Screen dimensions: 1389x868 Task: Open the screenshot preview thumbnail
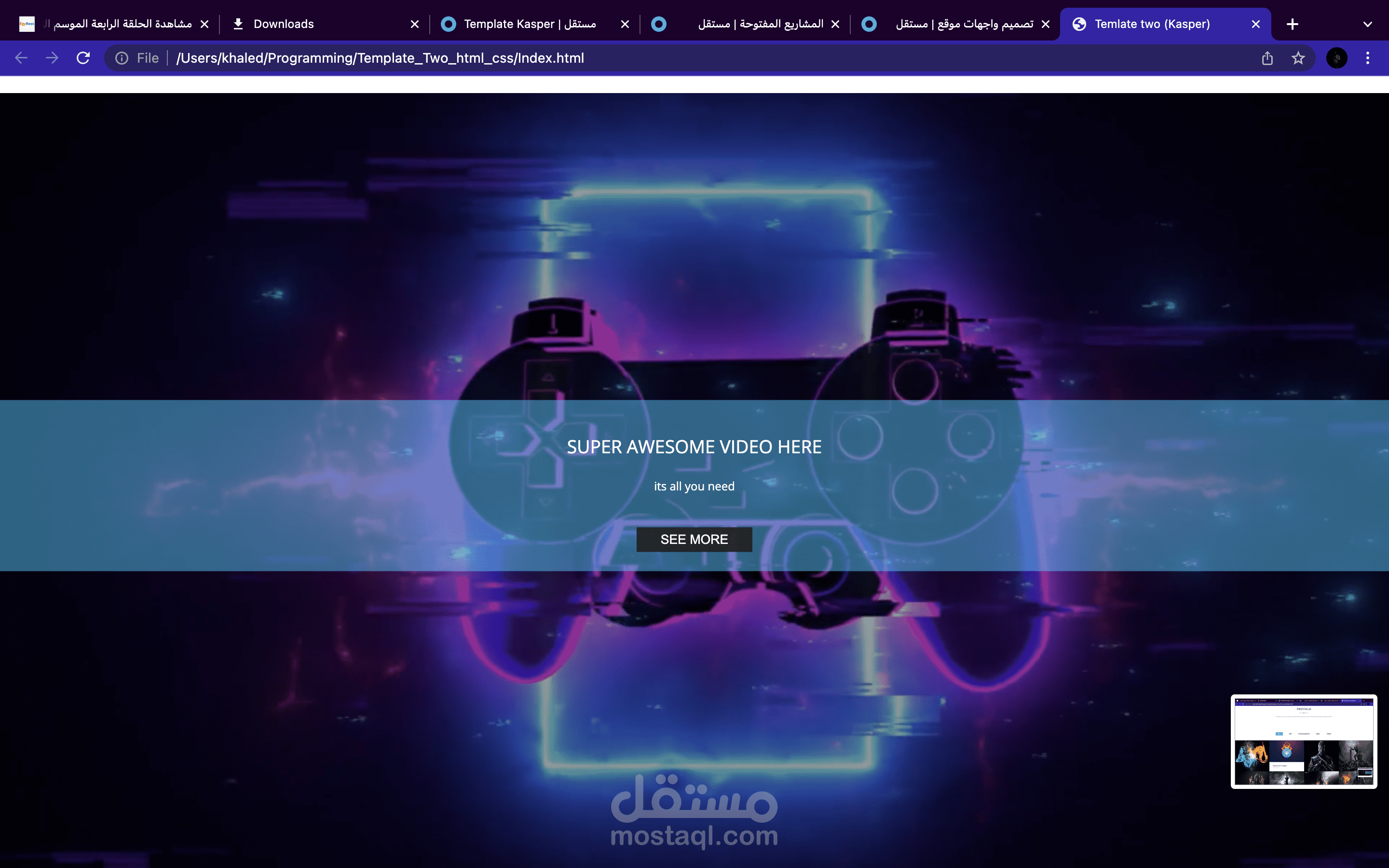point(1304,742)
